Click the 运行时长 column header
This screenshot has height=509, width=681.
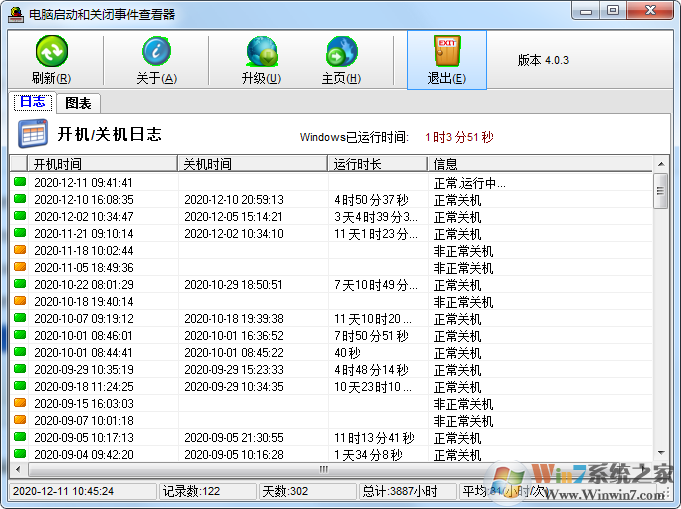click(375, 164)
